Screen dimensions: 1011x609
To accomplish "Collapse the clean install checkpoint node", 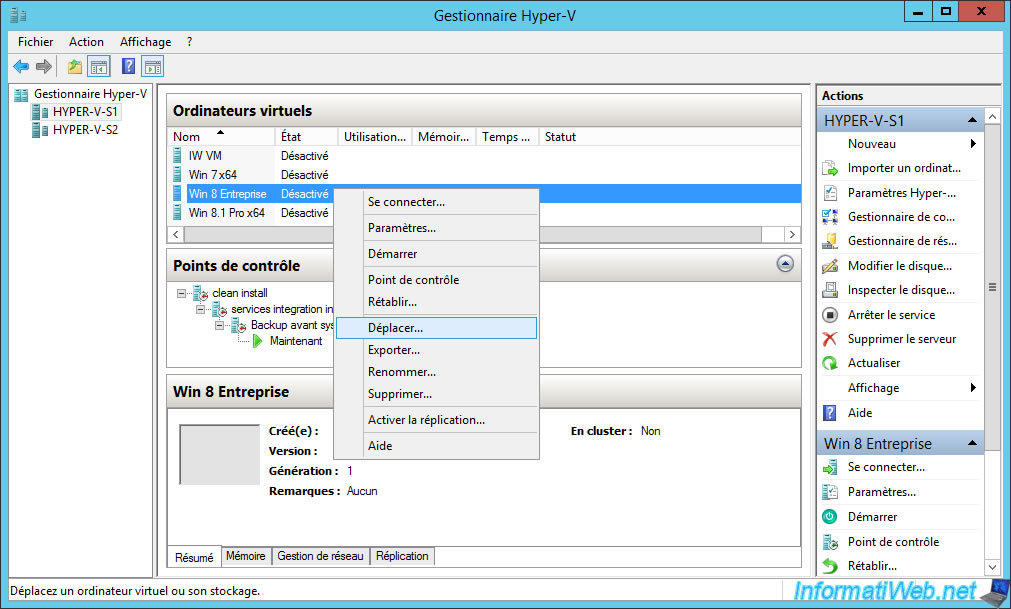I will [x=181, y=293].
